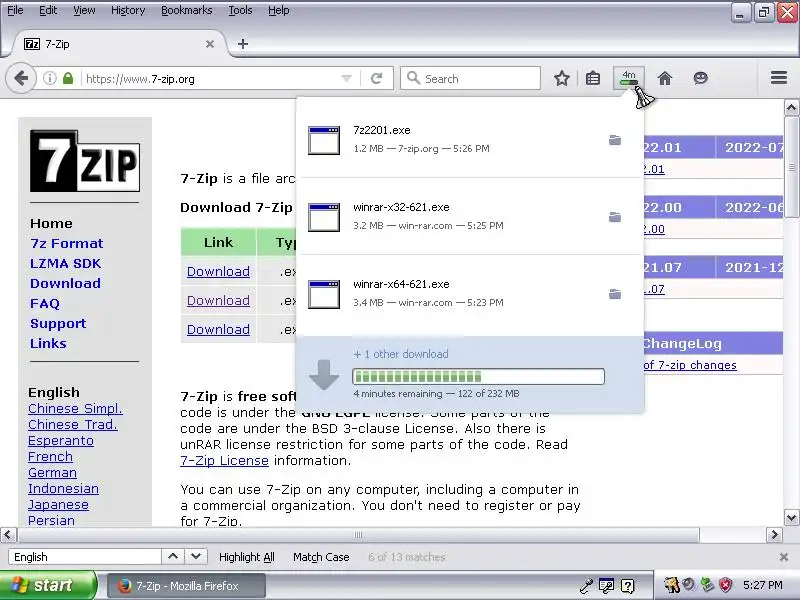The image size is (800, 600).
Task: Open the 'of 7-zip changes' link
Action: [x=690, y=365]
